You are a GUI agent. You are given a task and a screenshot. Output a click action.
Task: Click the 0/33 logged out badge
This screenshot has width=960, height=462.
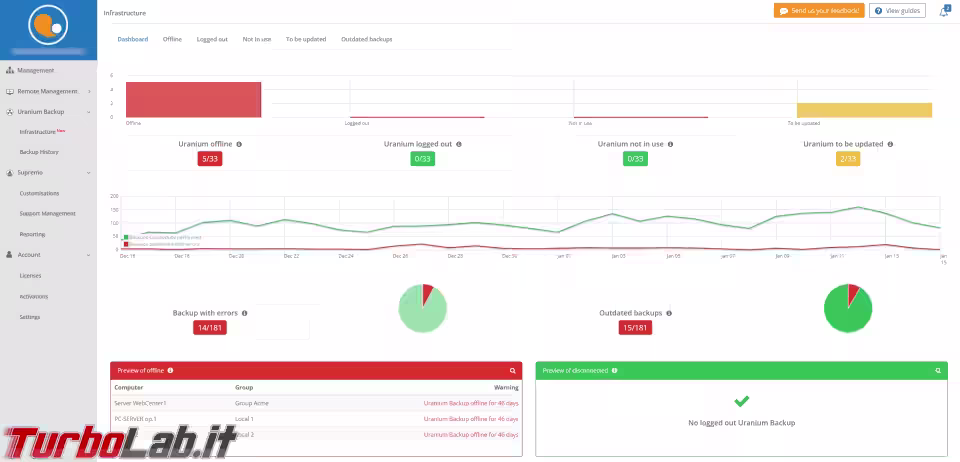[x=422, y=159]
